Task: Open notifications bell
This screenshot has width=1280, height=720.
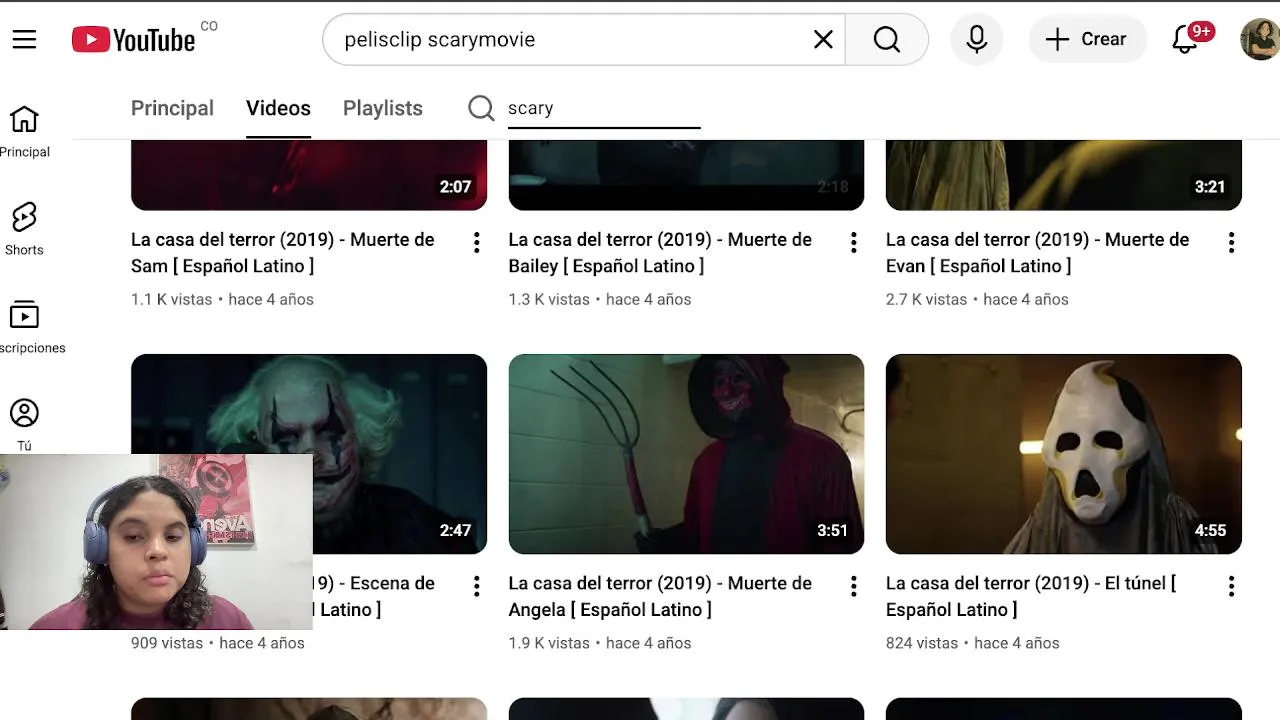Action: [x=1185, y=39]
